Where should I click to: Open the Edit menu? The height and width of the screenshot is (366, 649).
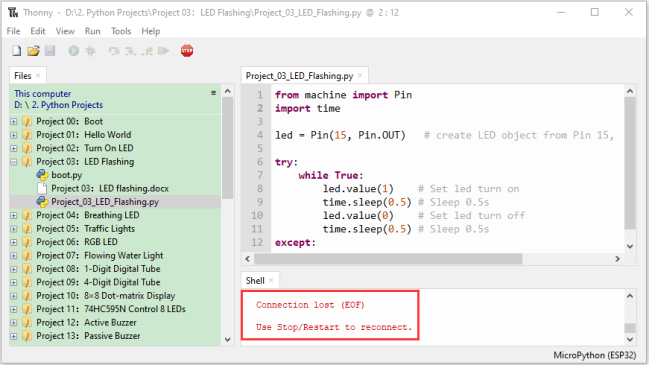(x=38, y=31)
